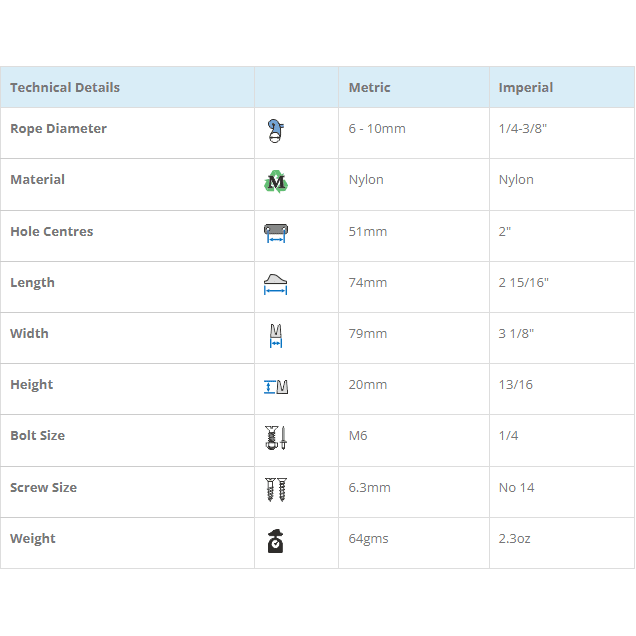Select the 2.3oz imperial weight

(x=514, y=539)
